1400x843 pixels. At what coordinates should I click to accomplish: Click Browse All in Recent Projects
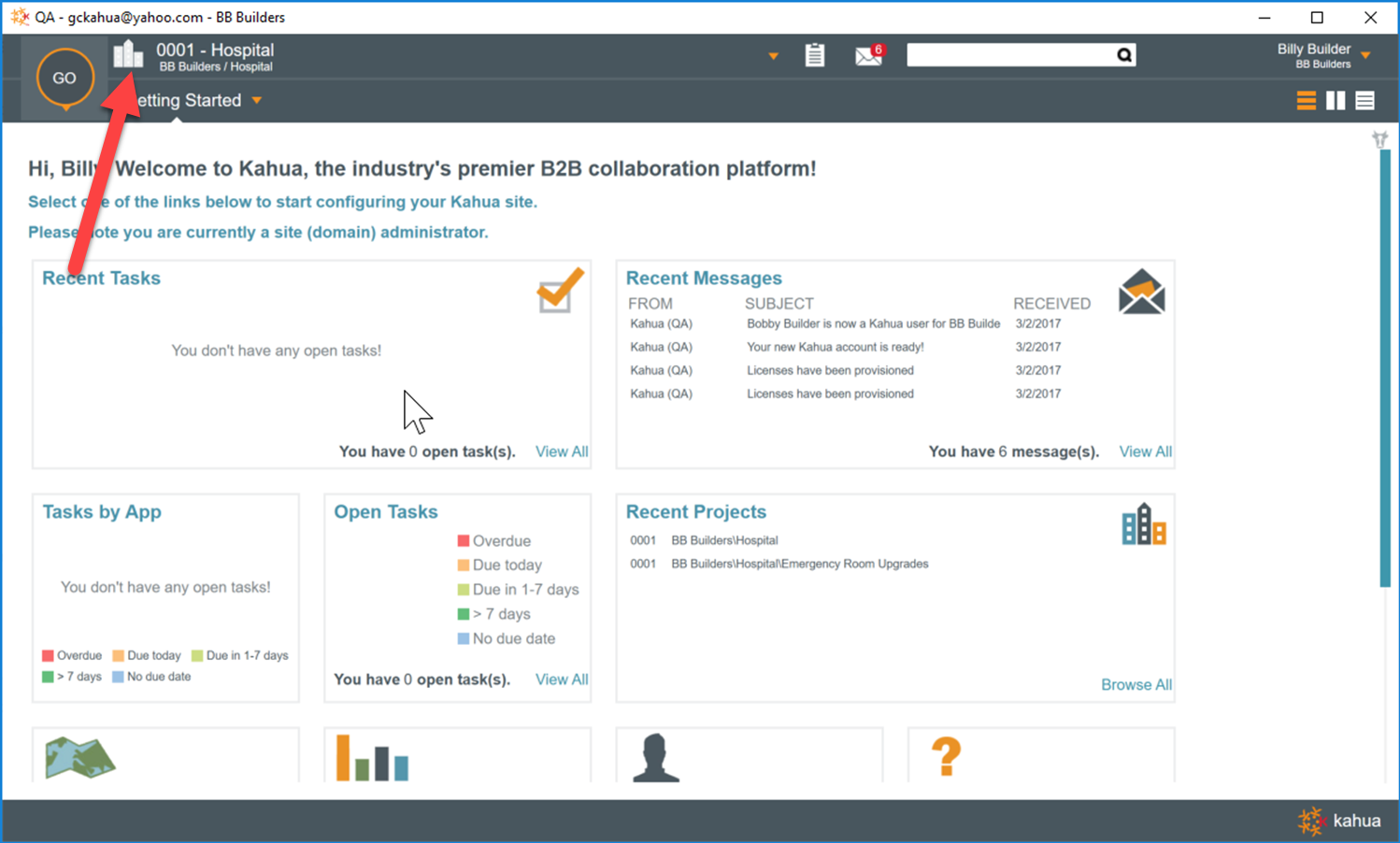coord(1136,684)
